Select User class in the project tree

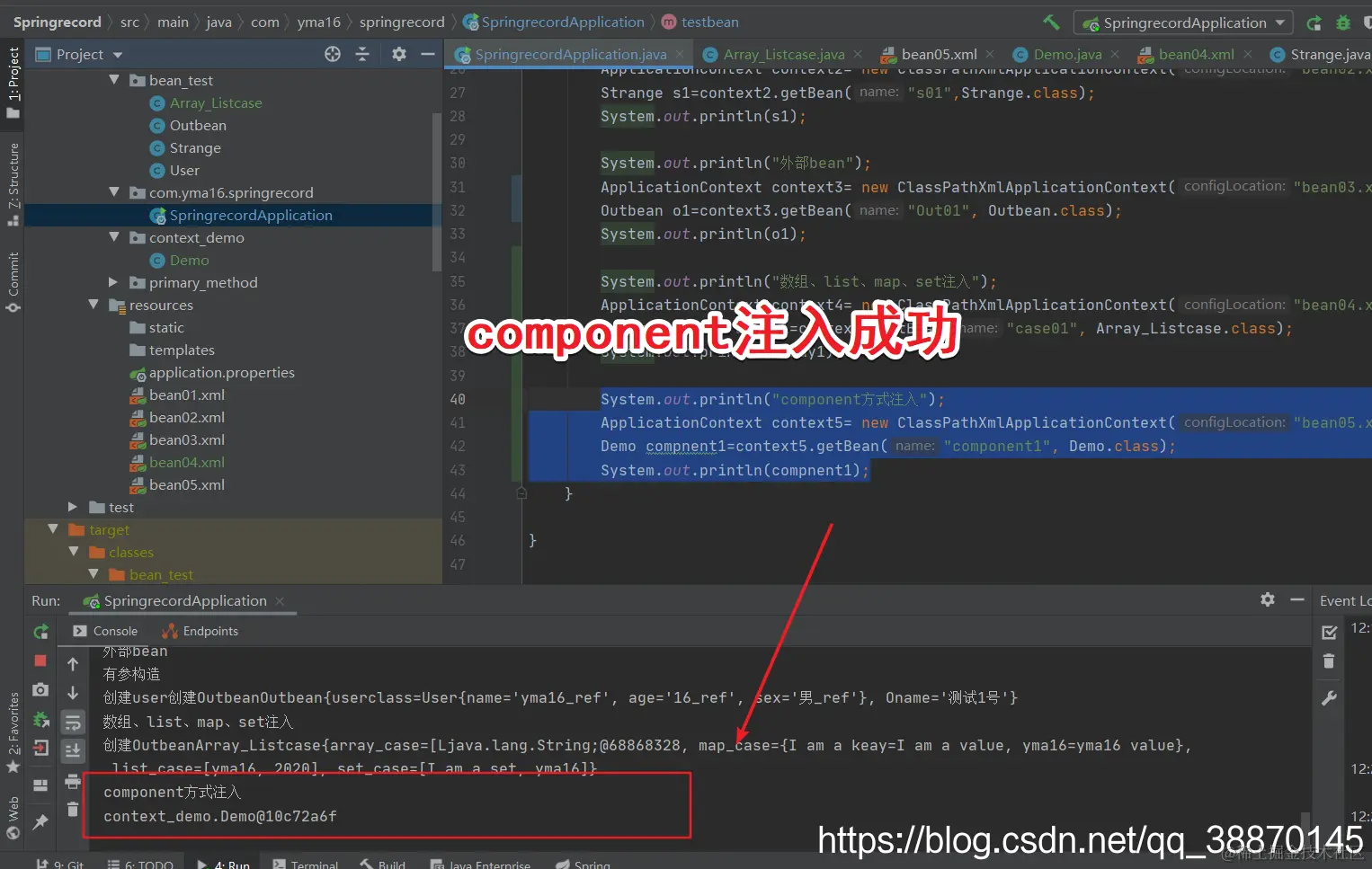coord(184,170)
